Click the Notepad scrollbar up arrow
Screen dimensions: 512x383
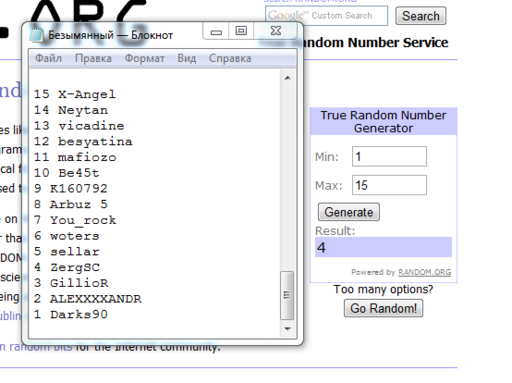[287, 78]
